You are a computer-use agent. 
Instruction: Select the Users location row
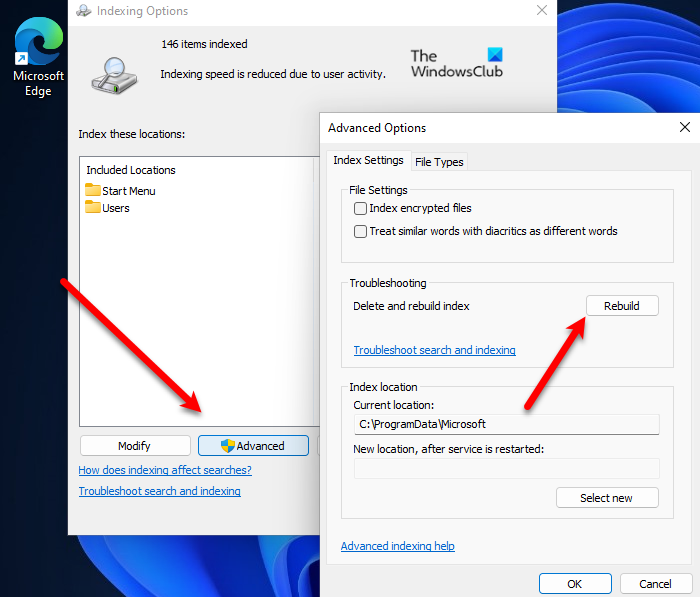(x=108, y=208)
